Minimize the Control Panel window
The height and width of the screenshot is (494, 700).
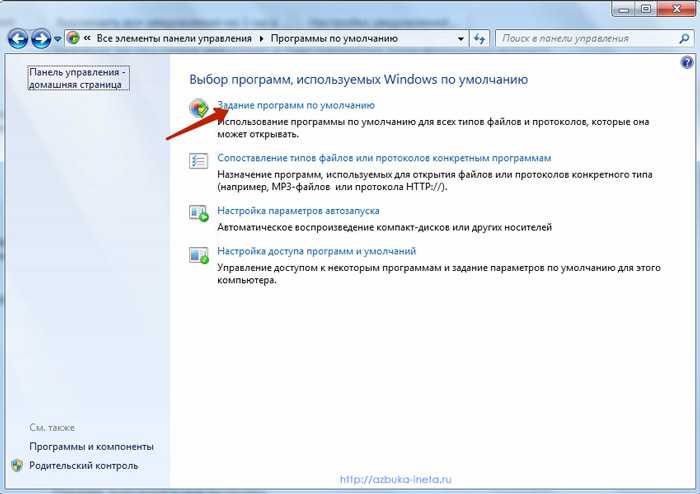click(x=625, y=8)
